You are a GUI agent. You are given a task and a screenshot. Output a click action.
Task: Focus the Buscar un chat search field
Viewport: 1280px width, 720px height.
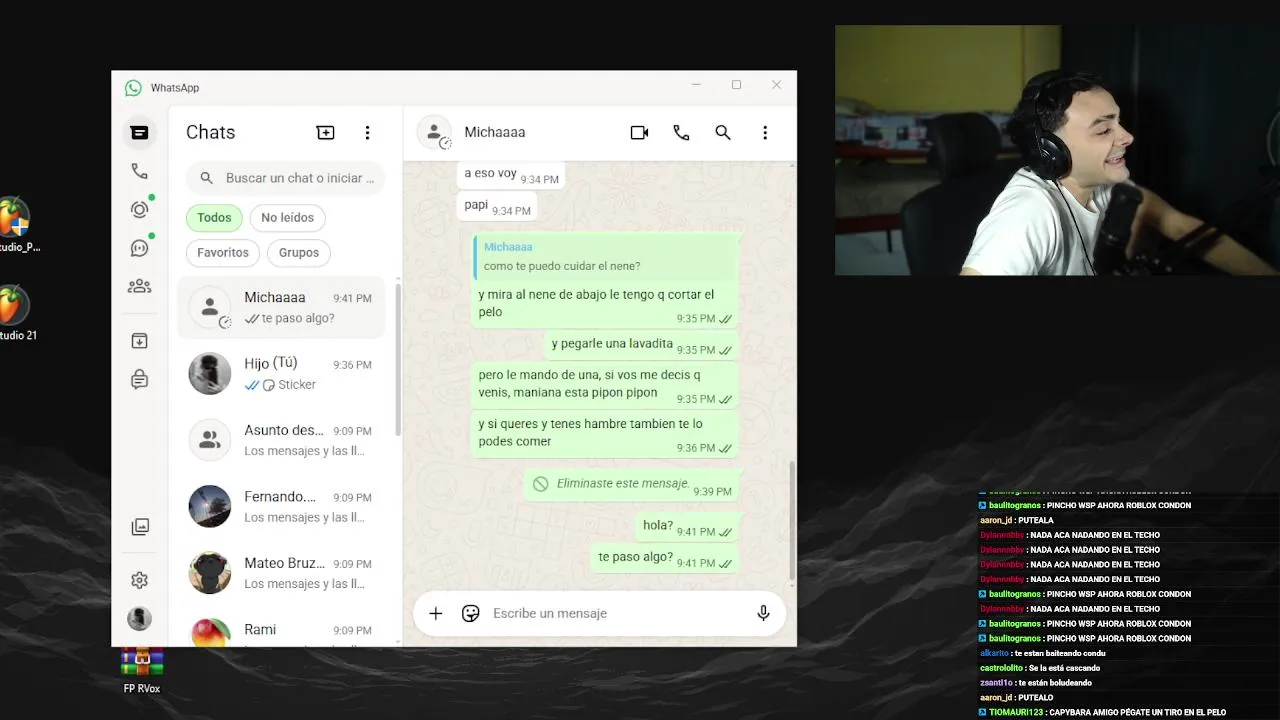285,178
